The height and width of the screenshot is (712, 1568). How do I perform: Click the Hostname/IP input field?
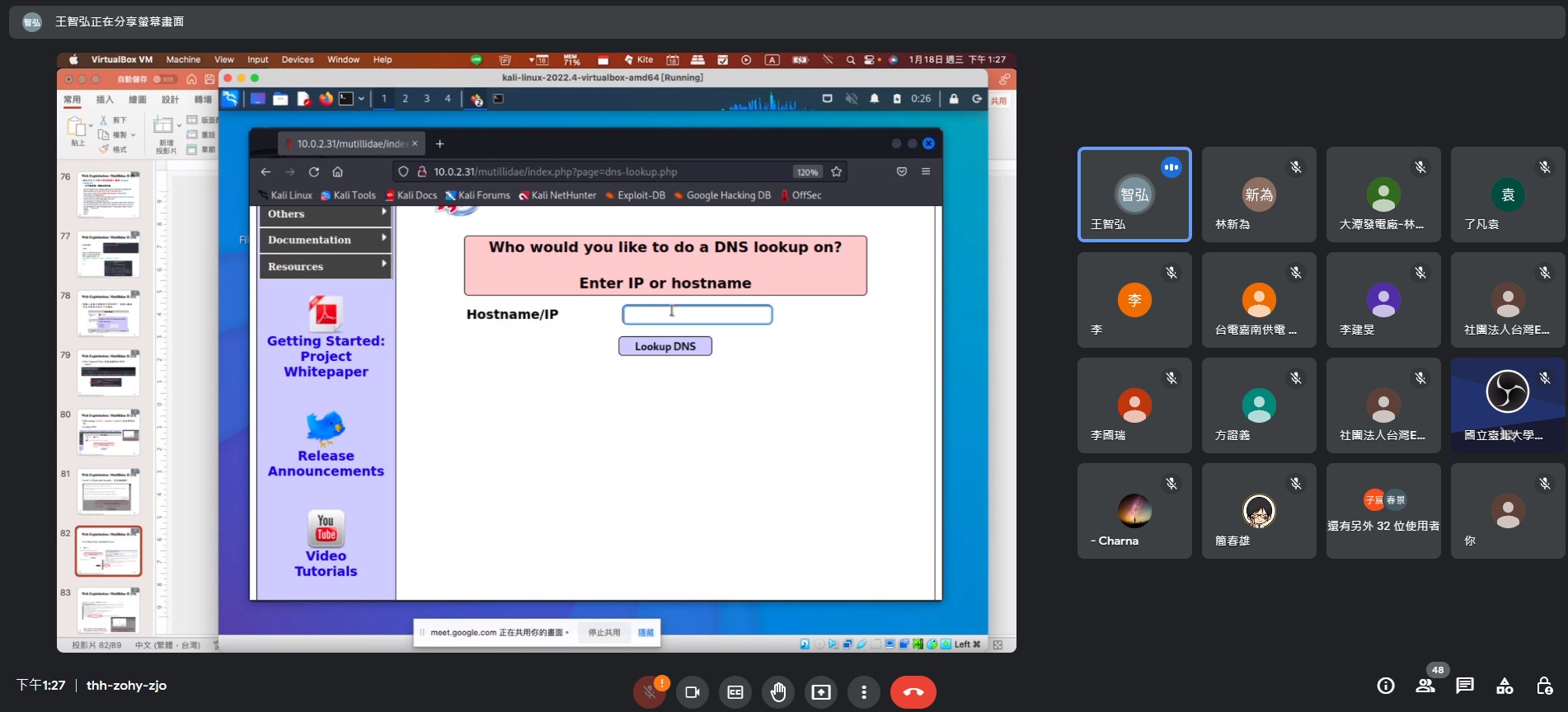tap(697, 315)
